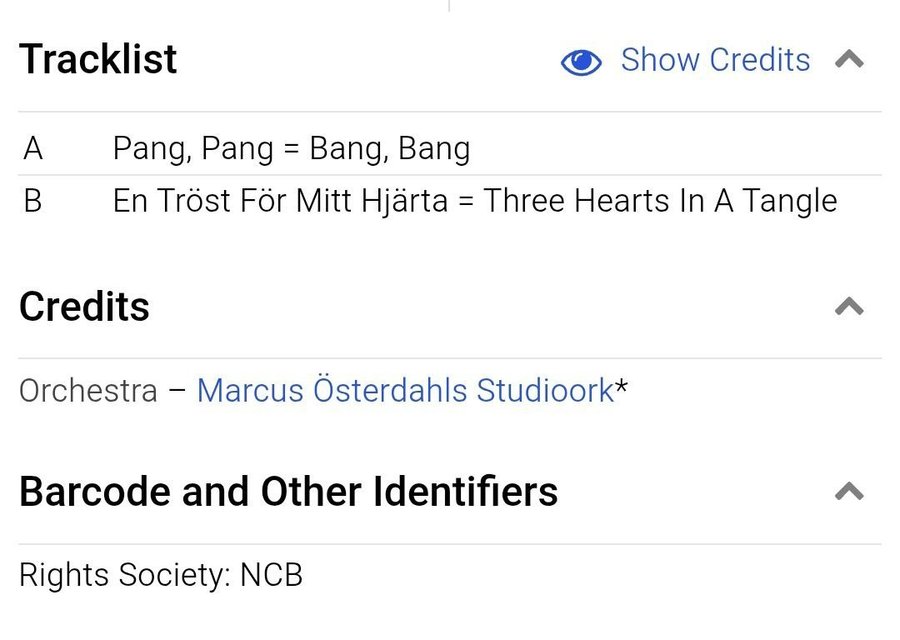Click the Tracklist section heading
The width and height of the screenshot is (900, 640).
[x=98, y=60]
